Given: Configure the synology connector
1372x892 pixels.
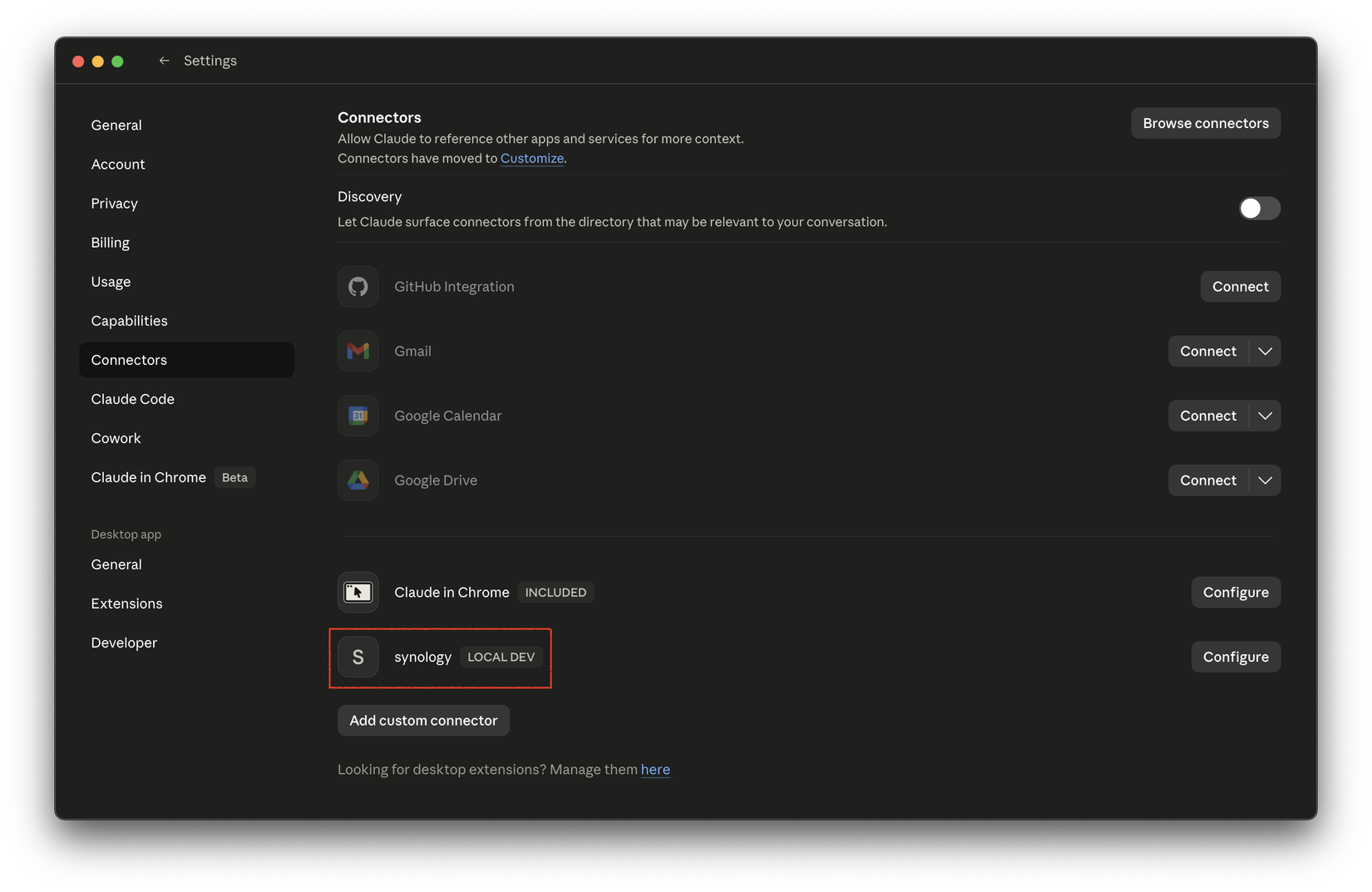Looking at the screenshot, I should [x=1236, y=657].
